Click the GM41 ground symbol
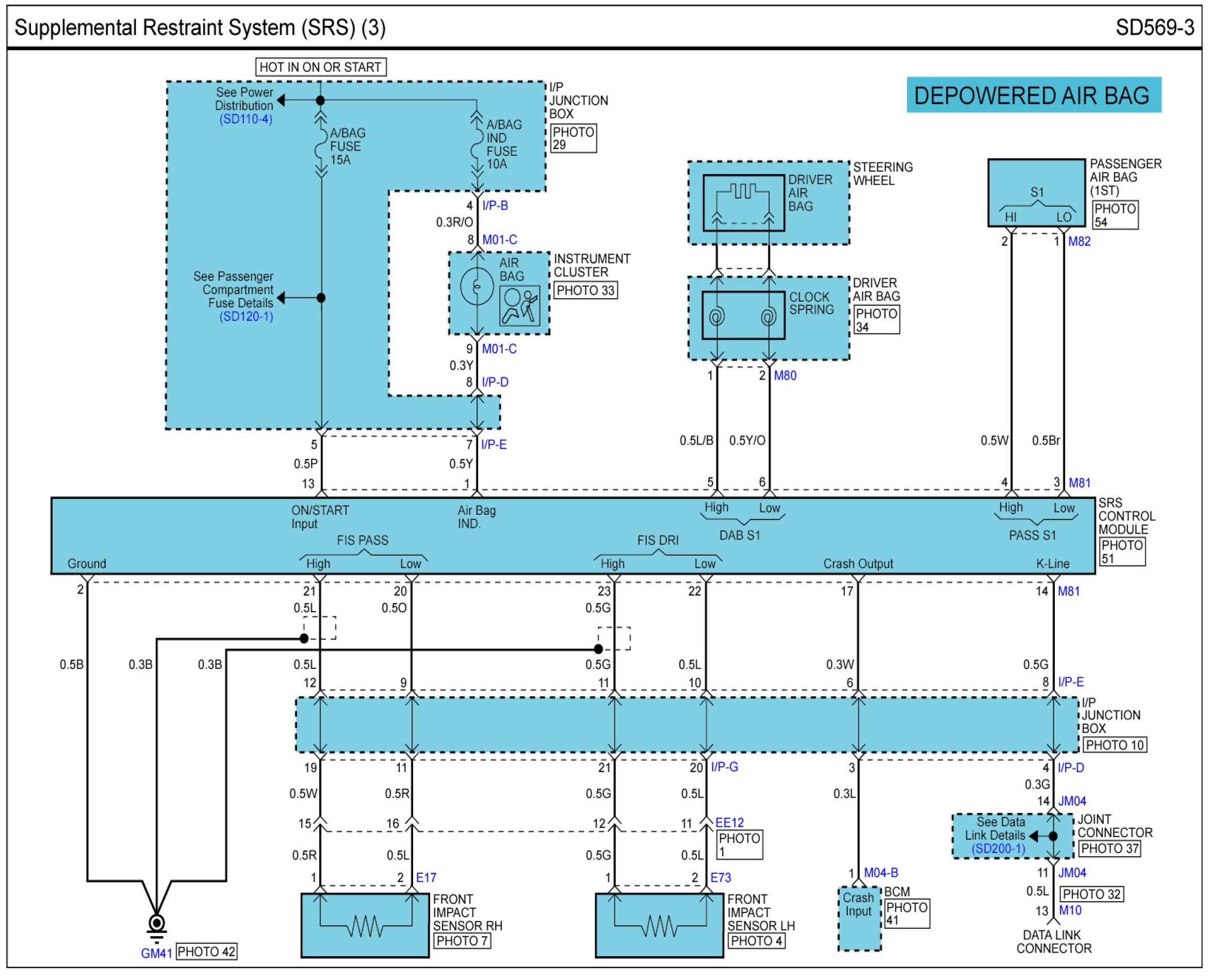 pos(156,924)
